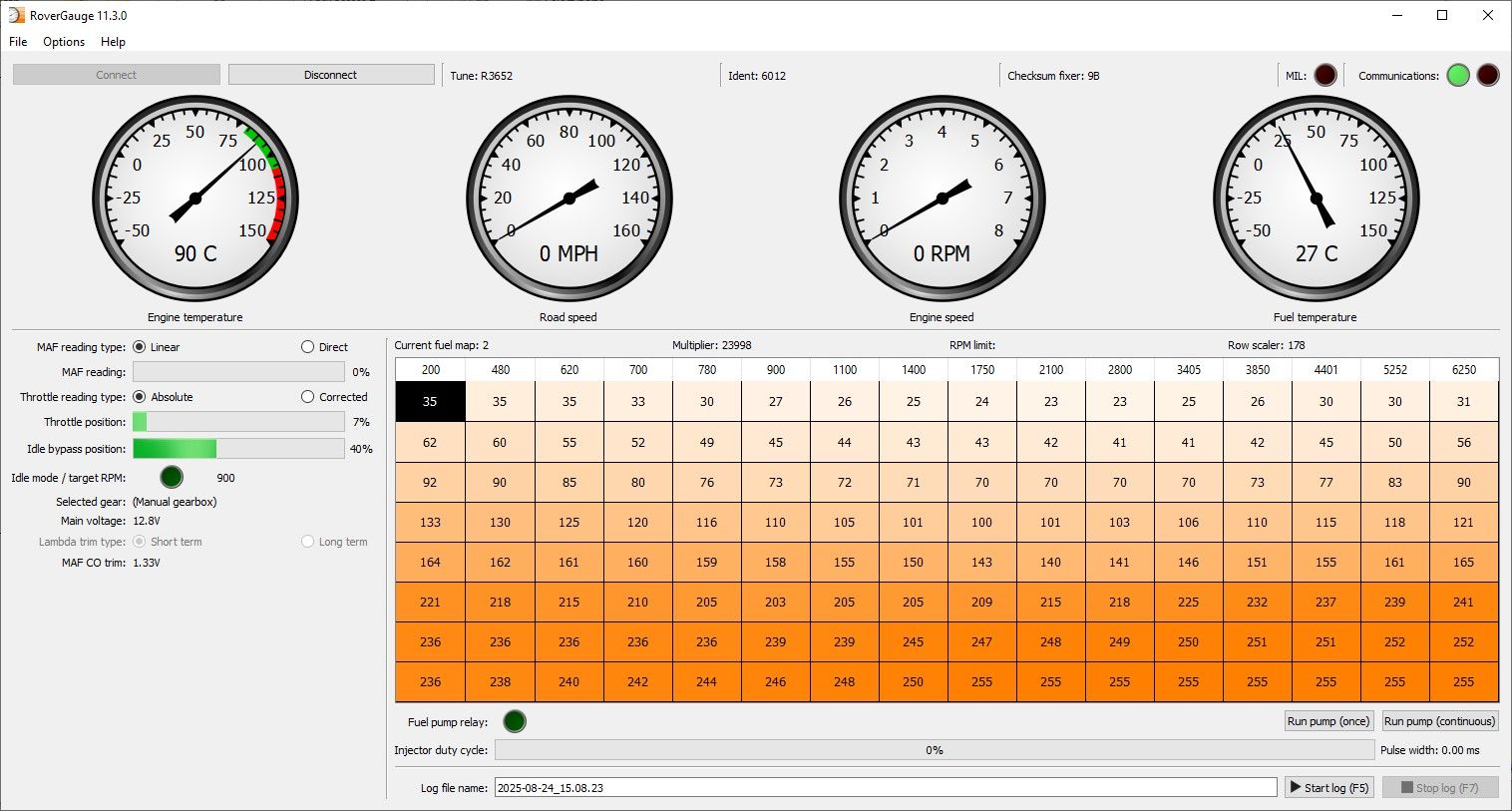The width and height of the screenshot is (1512, 811).
Task: Select Direct MAF reading type
Action: pyautogui.click(x=308, y=347)
